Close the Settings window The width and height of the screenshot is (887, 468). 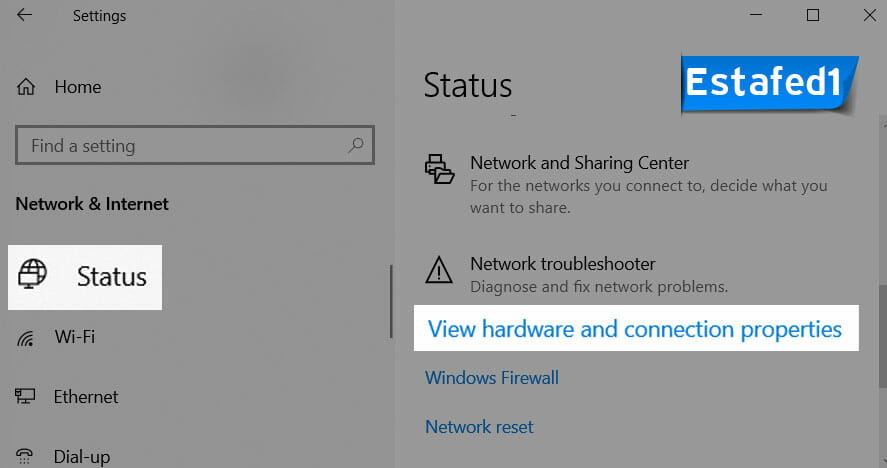coord(870,15)
